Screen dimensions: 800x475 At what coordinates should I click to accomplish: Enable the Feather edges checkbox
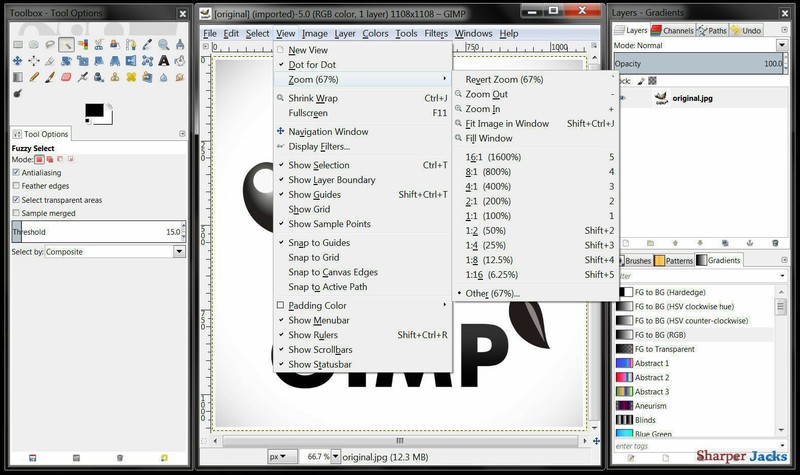pyautogui.click(x=16, y=186)
